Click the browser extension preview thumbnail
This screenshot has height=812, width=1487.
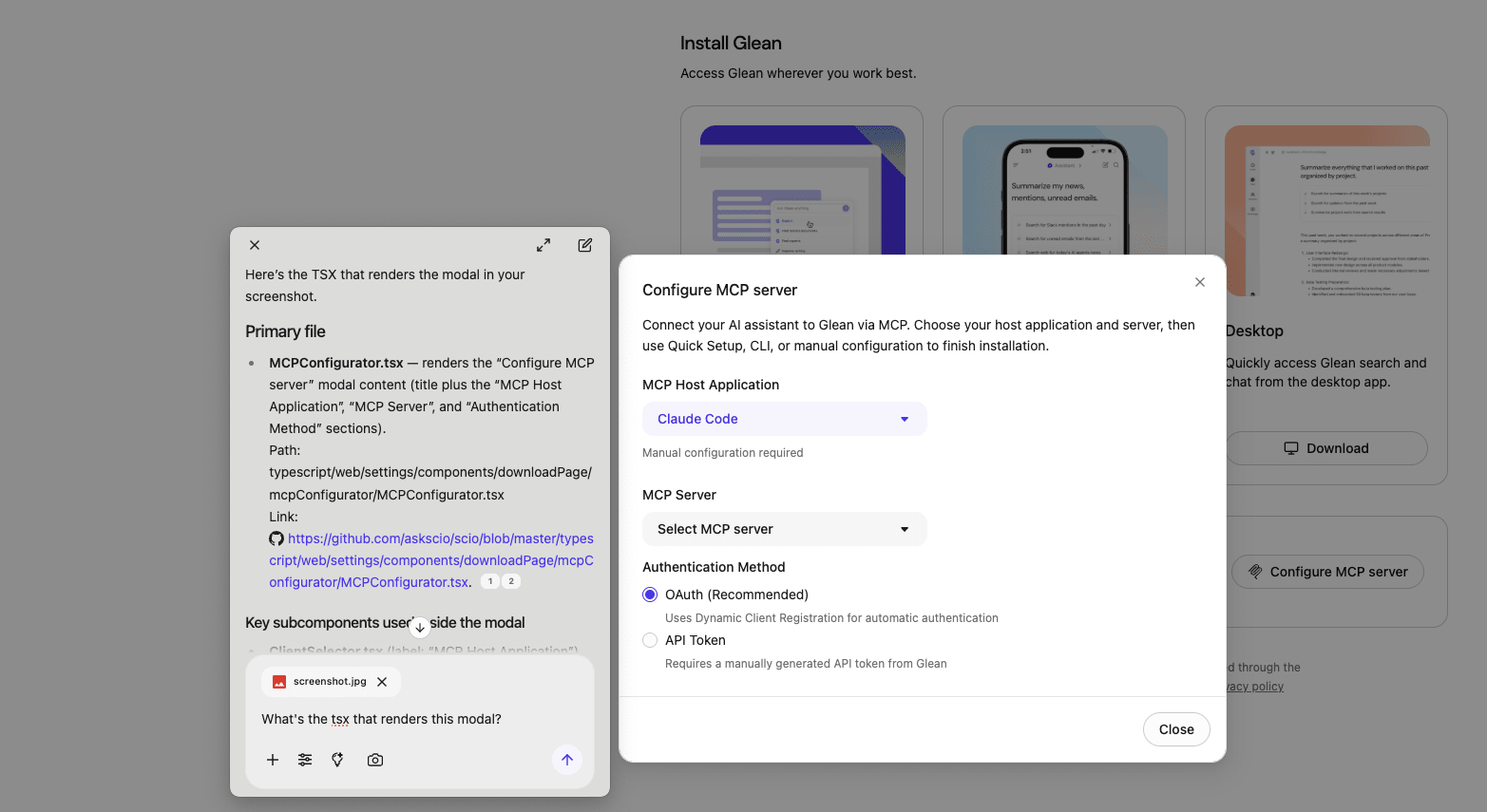803,190
